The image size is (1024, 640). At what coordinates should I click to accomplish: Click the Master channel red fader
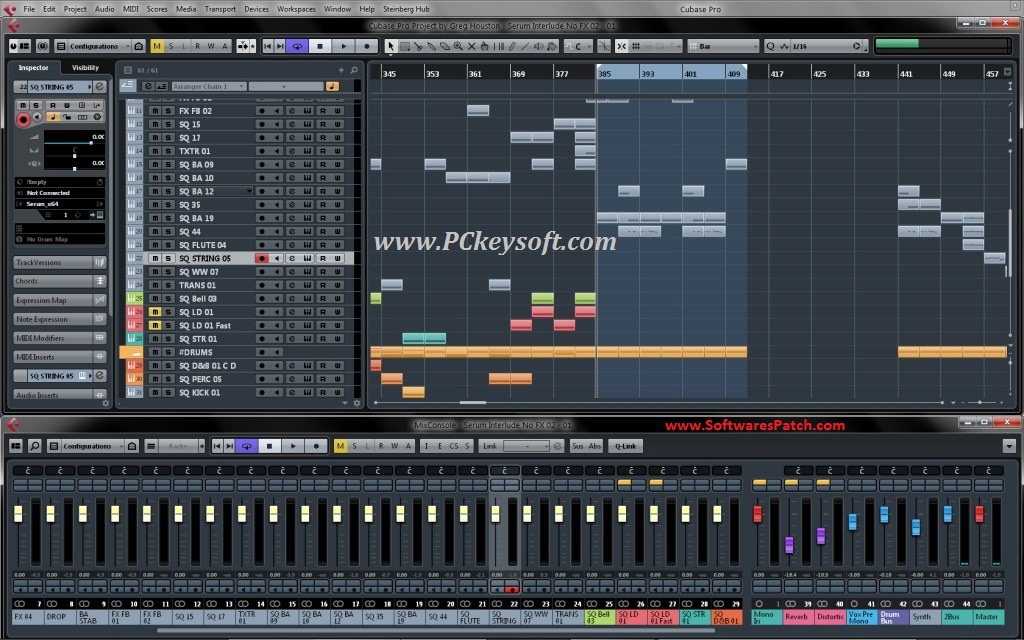click(x=979, y=514)
